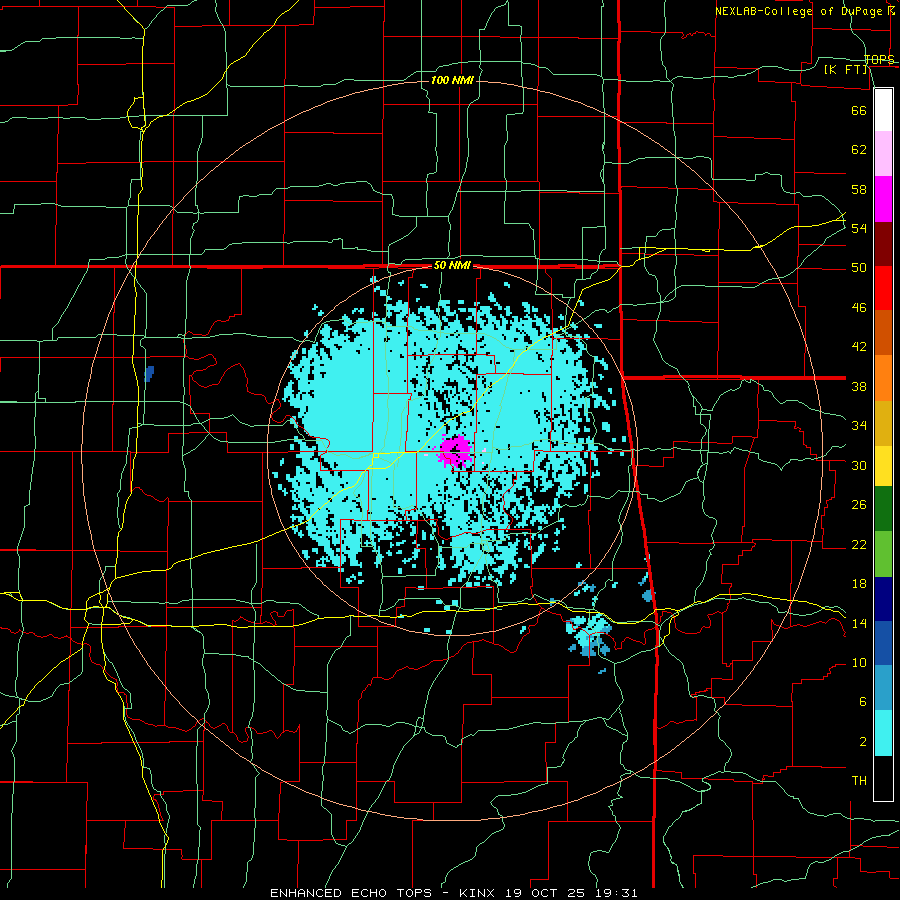Click the legend value "62"

click(x=859, y=149)
